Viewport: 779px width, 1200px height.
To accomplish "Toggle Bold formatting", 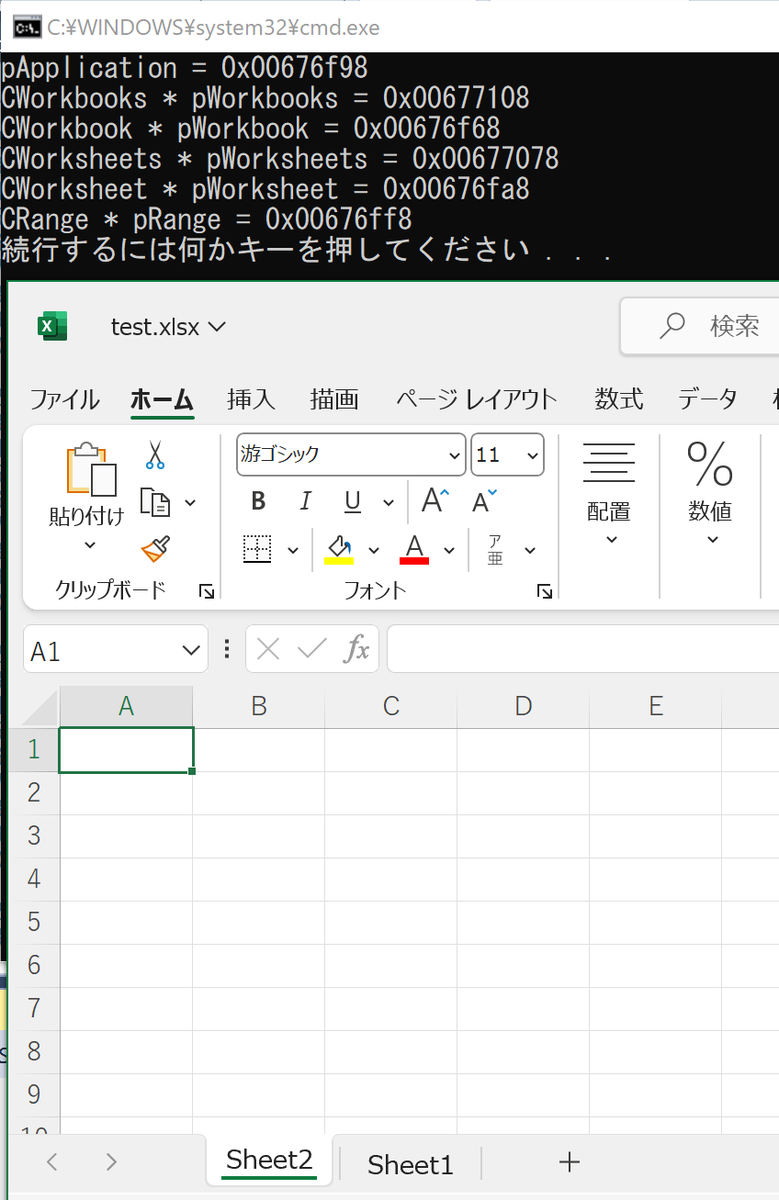I will click(x=258, y=501).
